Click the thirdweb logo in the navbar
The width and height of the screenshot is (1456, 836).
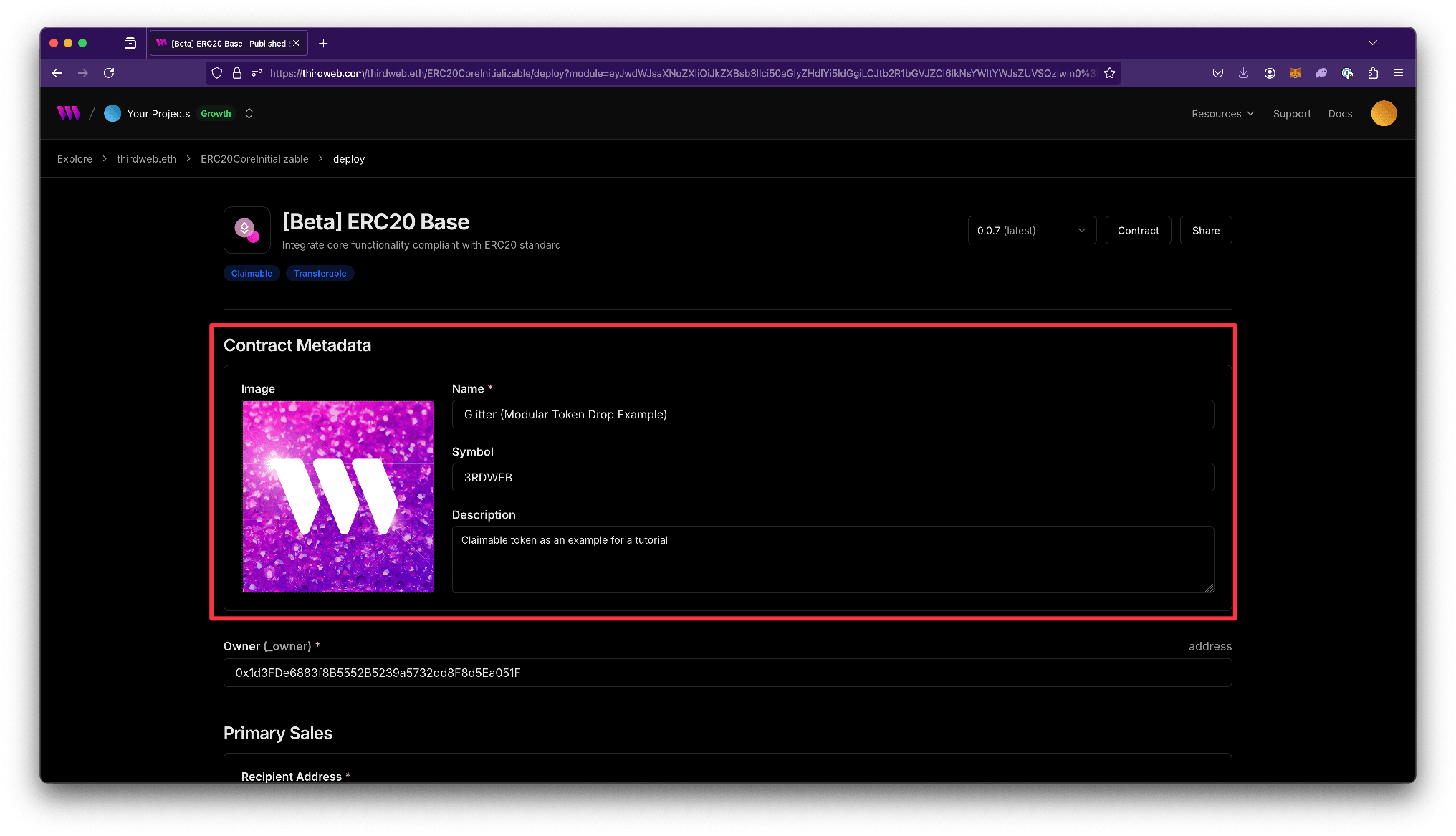(x=67, y=113)
